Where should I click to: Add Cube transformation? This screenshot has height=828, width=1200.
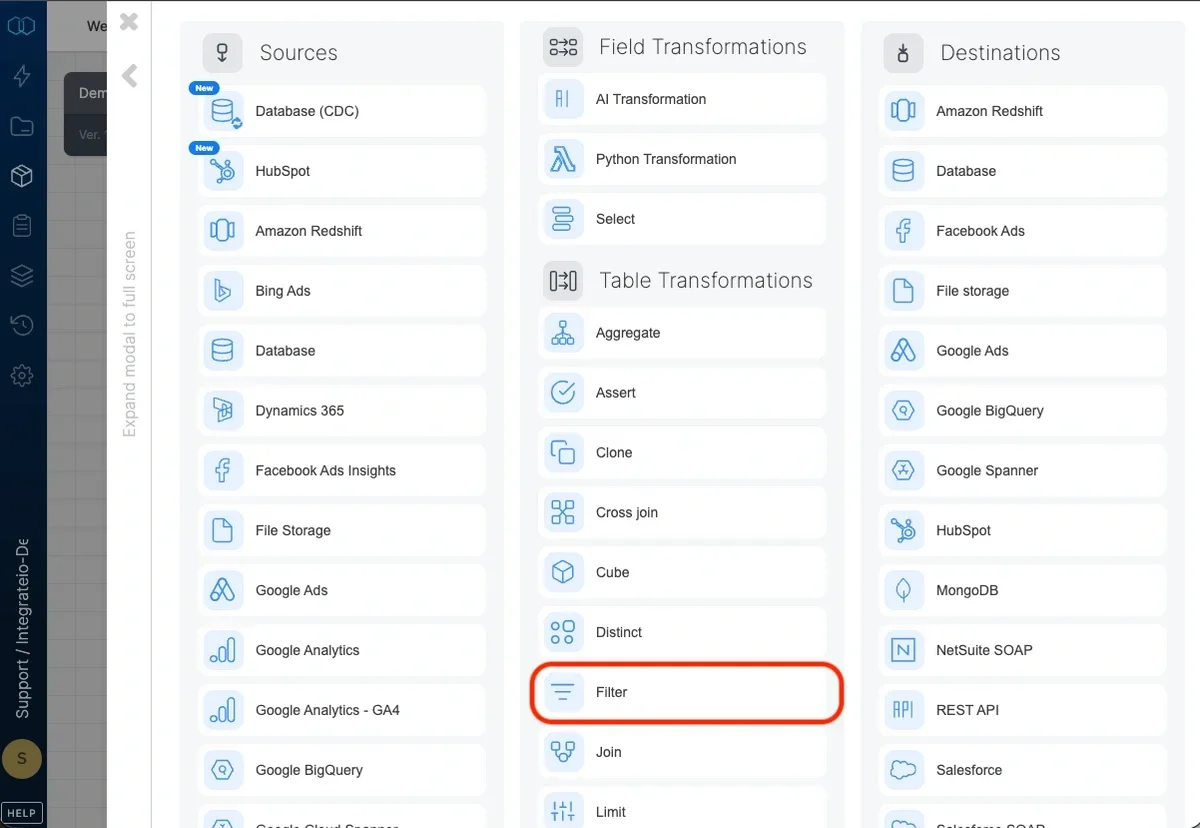pyautogui.click(x=682, y=573)
